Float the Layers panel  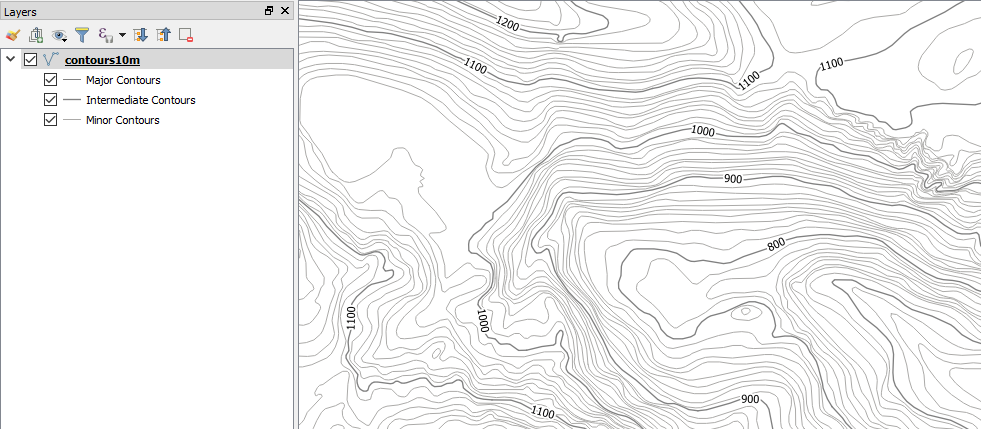click(x=269, y=11)
